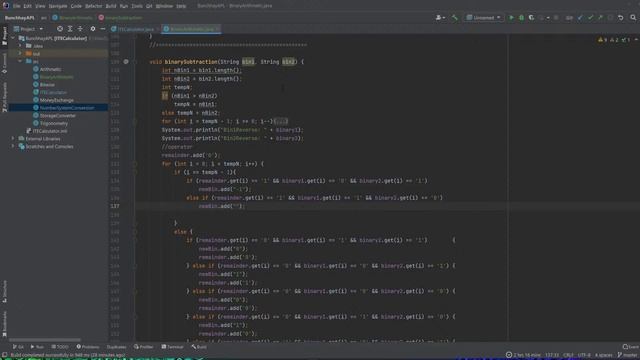The height and width of the screenshot is (360, 640).
Task: Click the Collapse All icon in Project panel
Action: pyautogui.click(x=80, y=29)
